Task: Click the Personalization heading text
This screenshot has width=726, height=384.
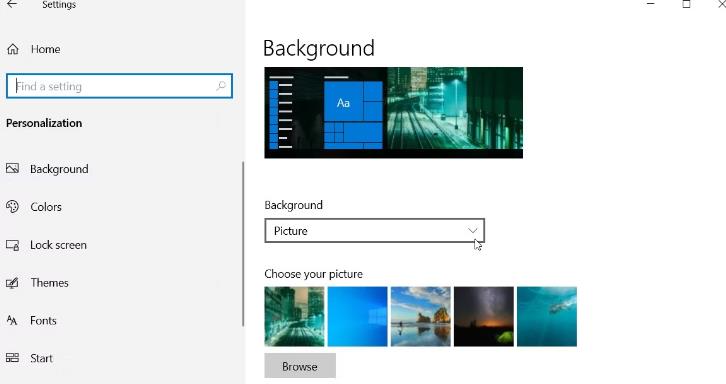Action: coord(44,123)
